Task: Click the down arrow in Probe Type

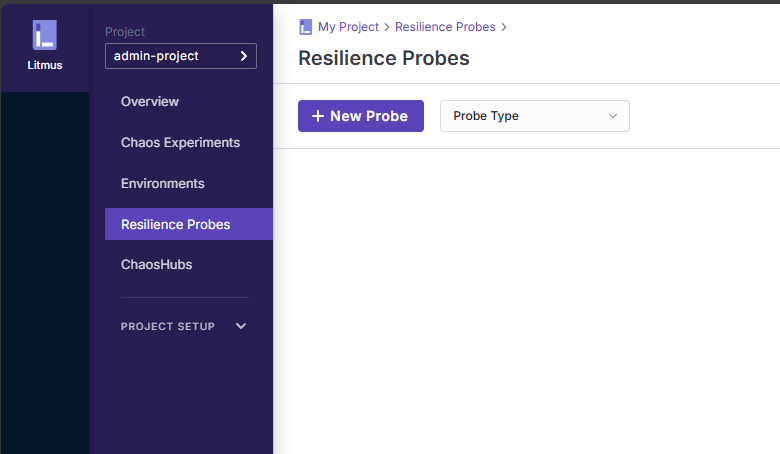Action: click(x=613, y=116)
